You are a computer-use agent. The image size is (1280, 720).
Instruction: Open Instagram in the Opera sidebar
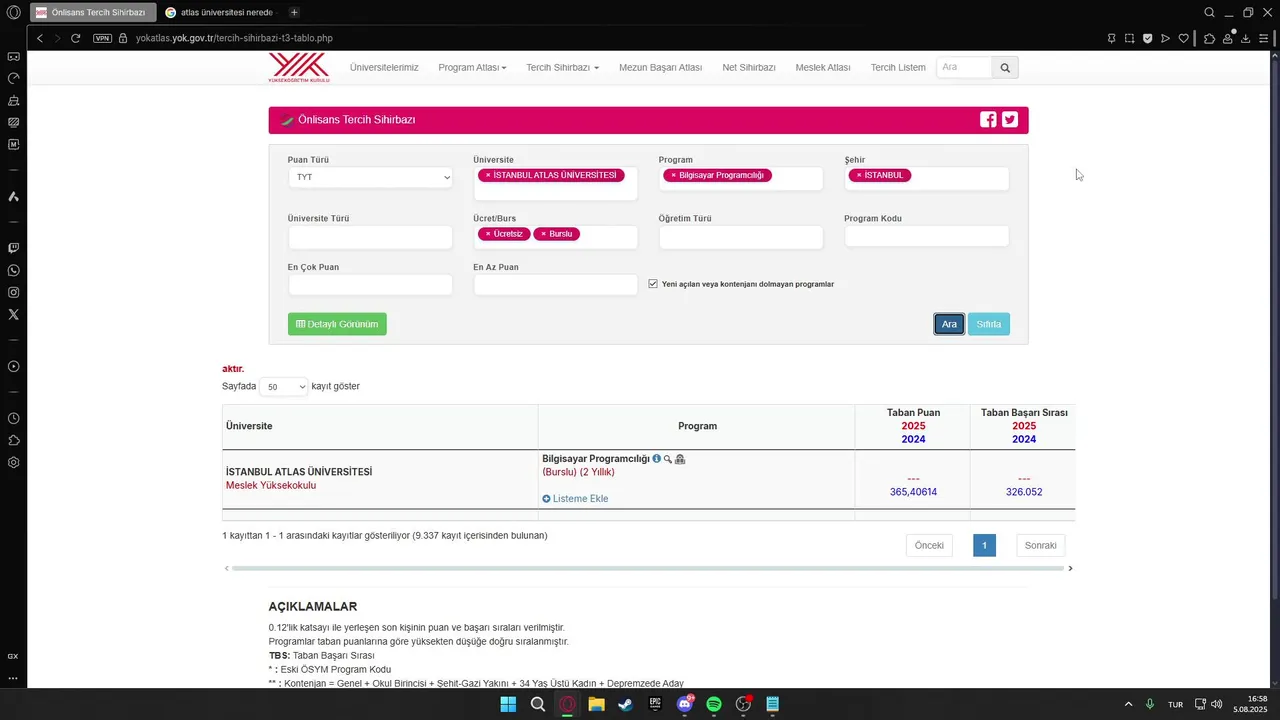(13, 292)
